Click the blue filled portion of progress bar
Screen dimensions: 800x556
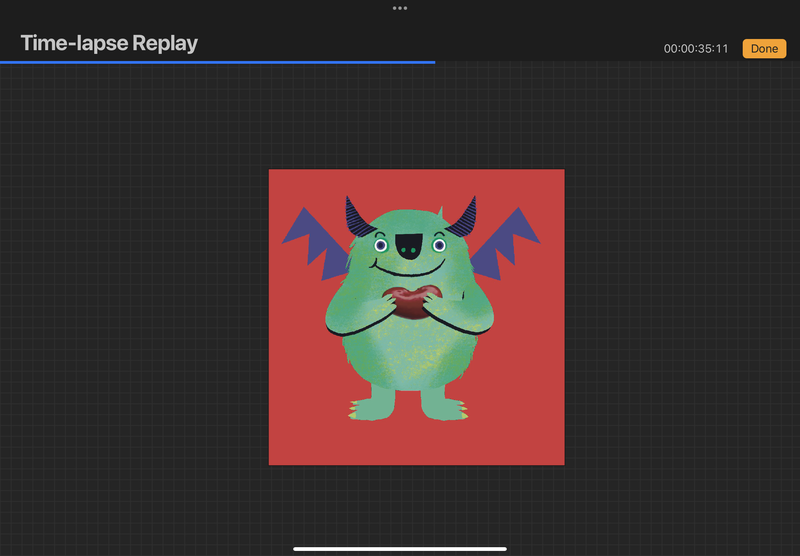217,62
